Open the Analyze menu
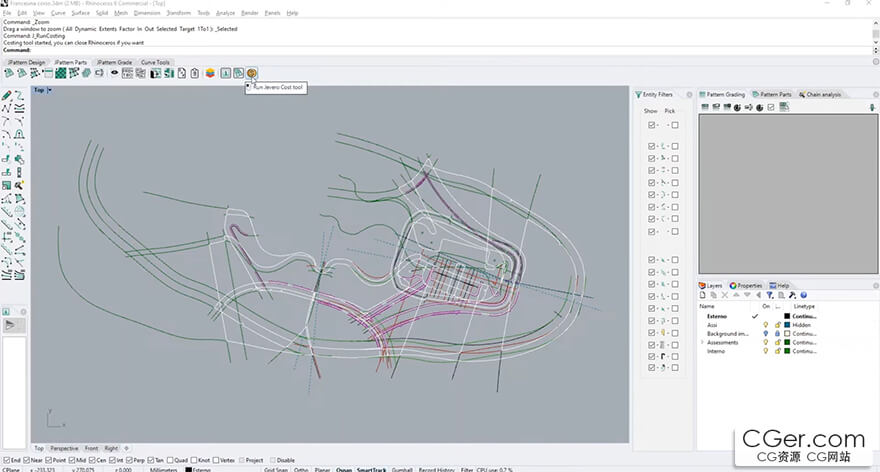This screenshot has height=472, width=880. pyautogui.click(x=225, y=12)
